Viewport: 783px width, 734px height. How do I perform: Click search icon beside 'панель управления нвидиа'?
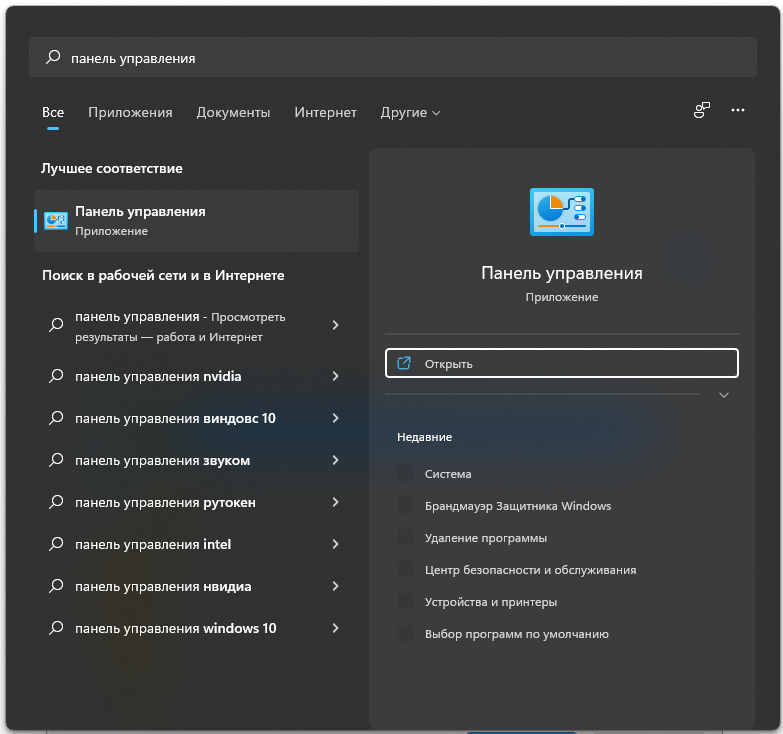coord(56,585)
